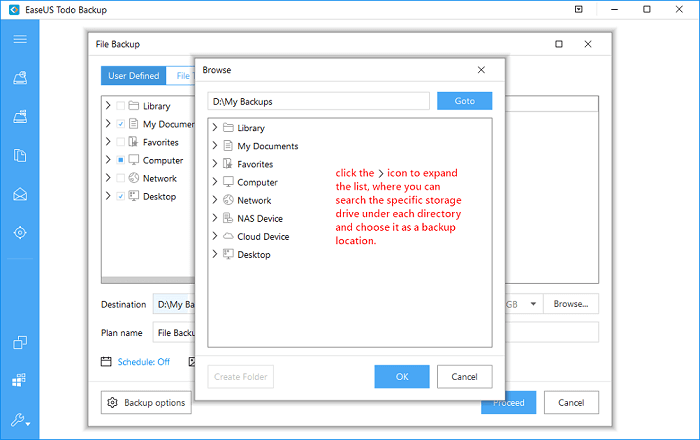The width and height of the screenshot is (700, 440).
Task: Click the D:\My Backups path field
Action: (x=318, y=101)
